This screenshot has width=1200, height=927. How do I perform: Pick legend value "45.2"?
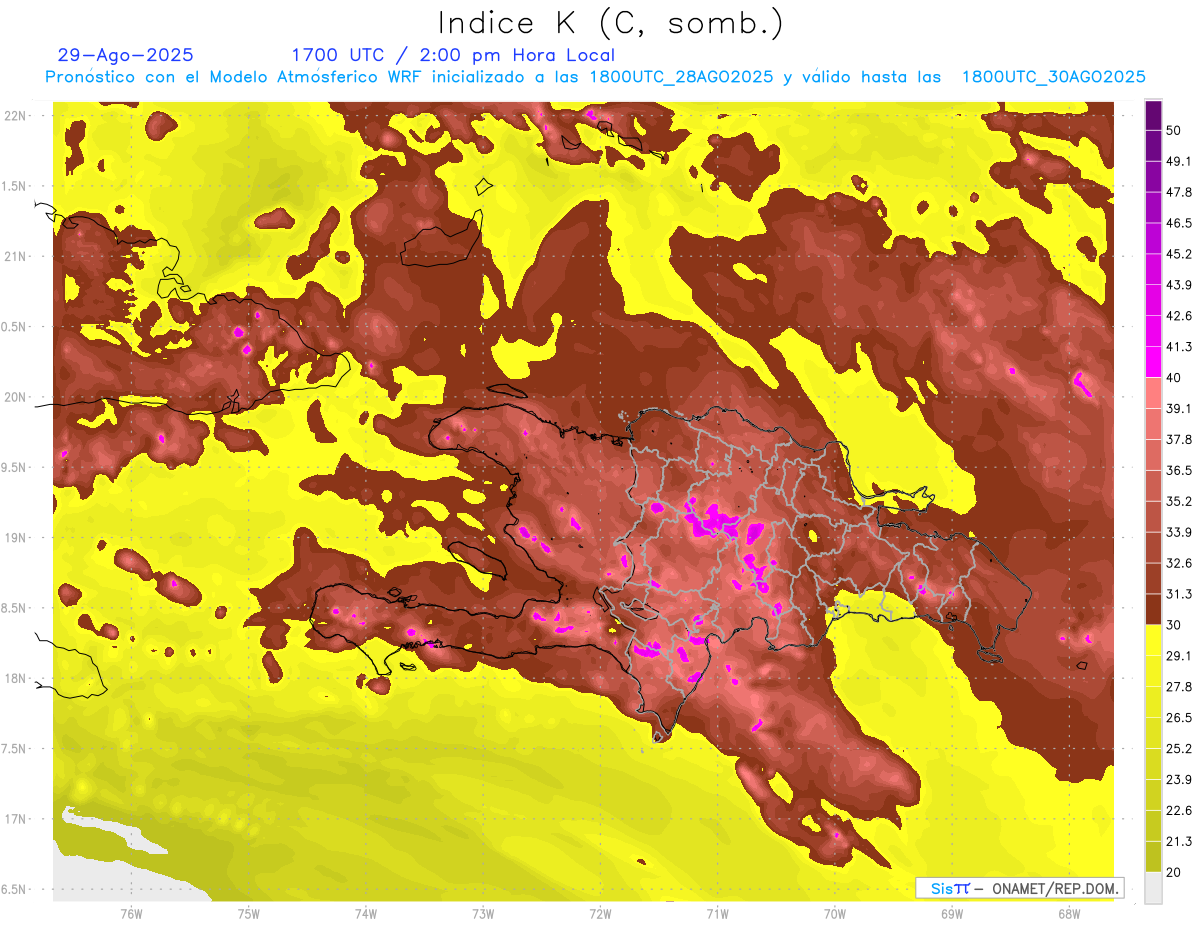click(x=1178, y=254)
